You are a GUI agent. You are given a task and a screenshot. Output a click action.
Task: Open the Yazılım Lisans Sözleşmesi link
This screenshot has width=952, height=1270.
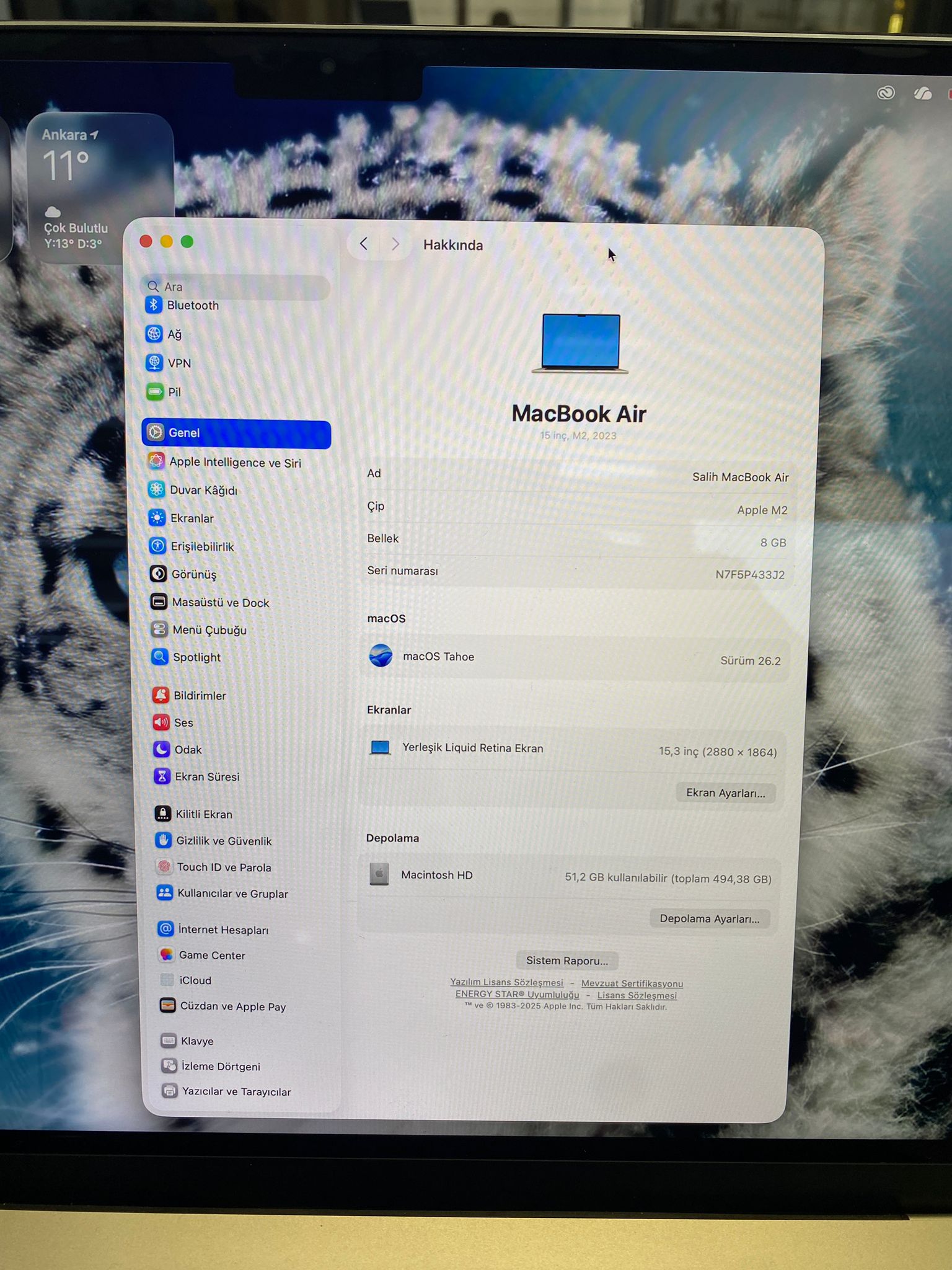507,982
